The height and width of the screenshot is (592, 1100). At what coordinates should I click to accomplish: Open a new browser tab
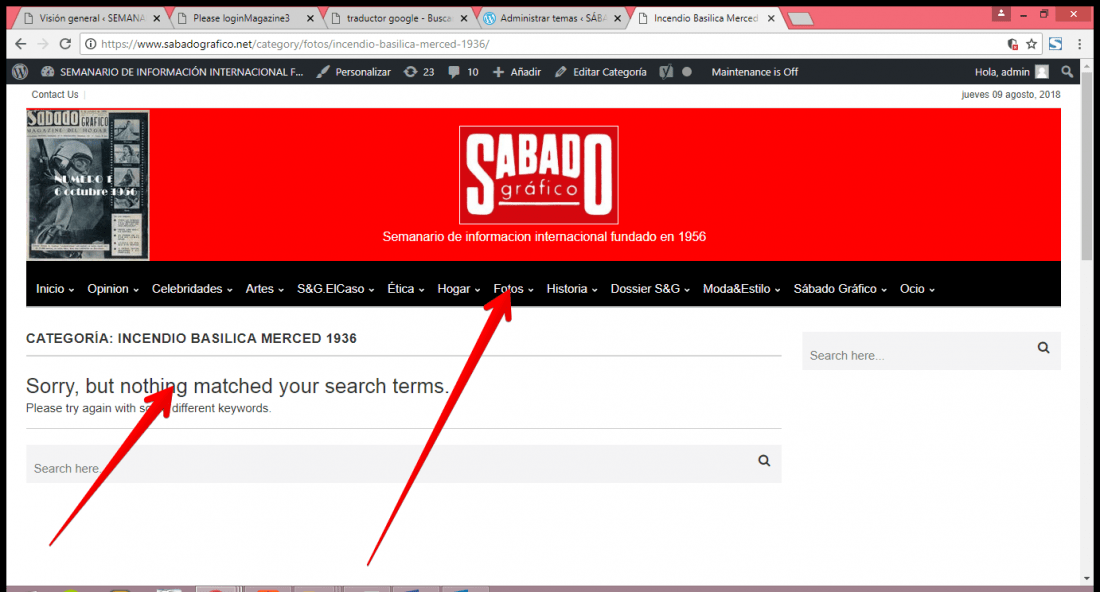[x=800, y=19]
